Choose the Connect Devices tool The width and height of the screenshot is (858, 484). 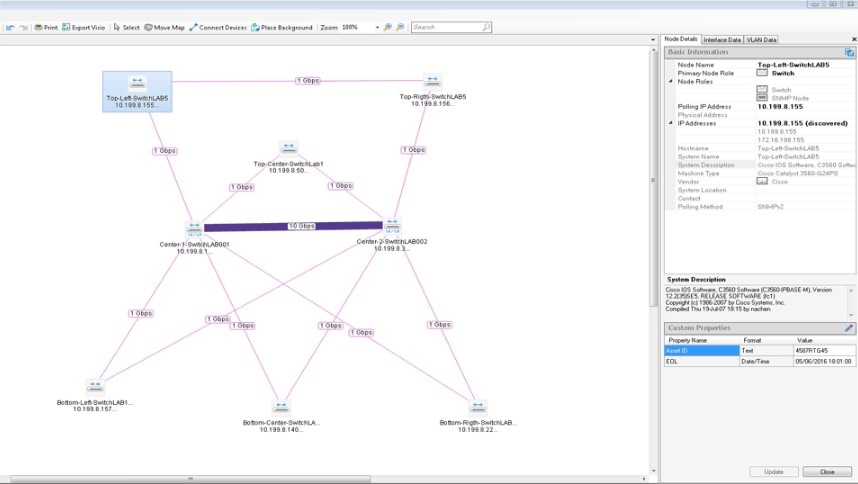[x=218, y=27]
